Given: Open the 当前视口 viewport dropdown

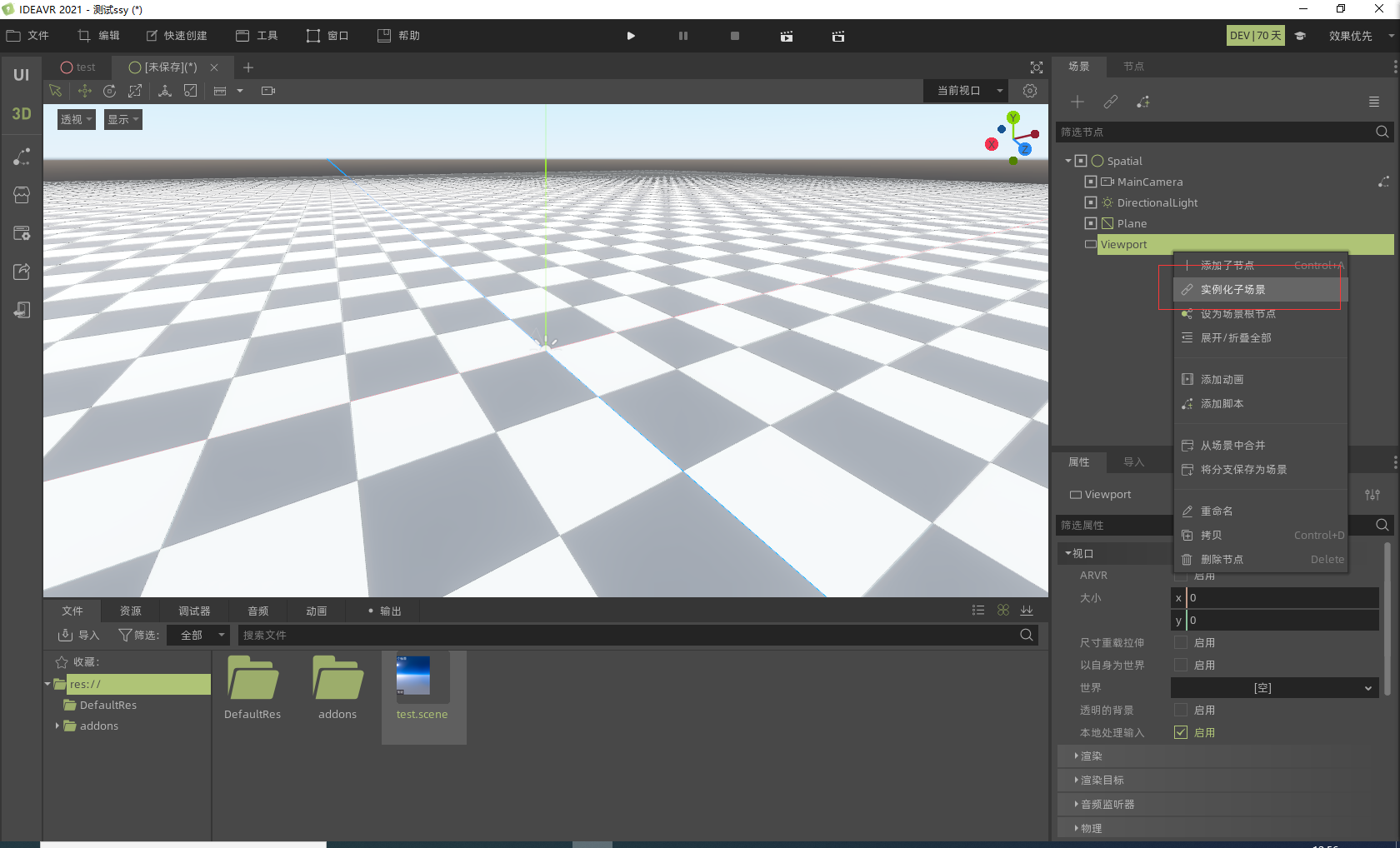Looking at the screenshot, I should 966,91.
